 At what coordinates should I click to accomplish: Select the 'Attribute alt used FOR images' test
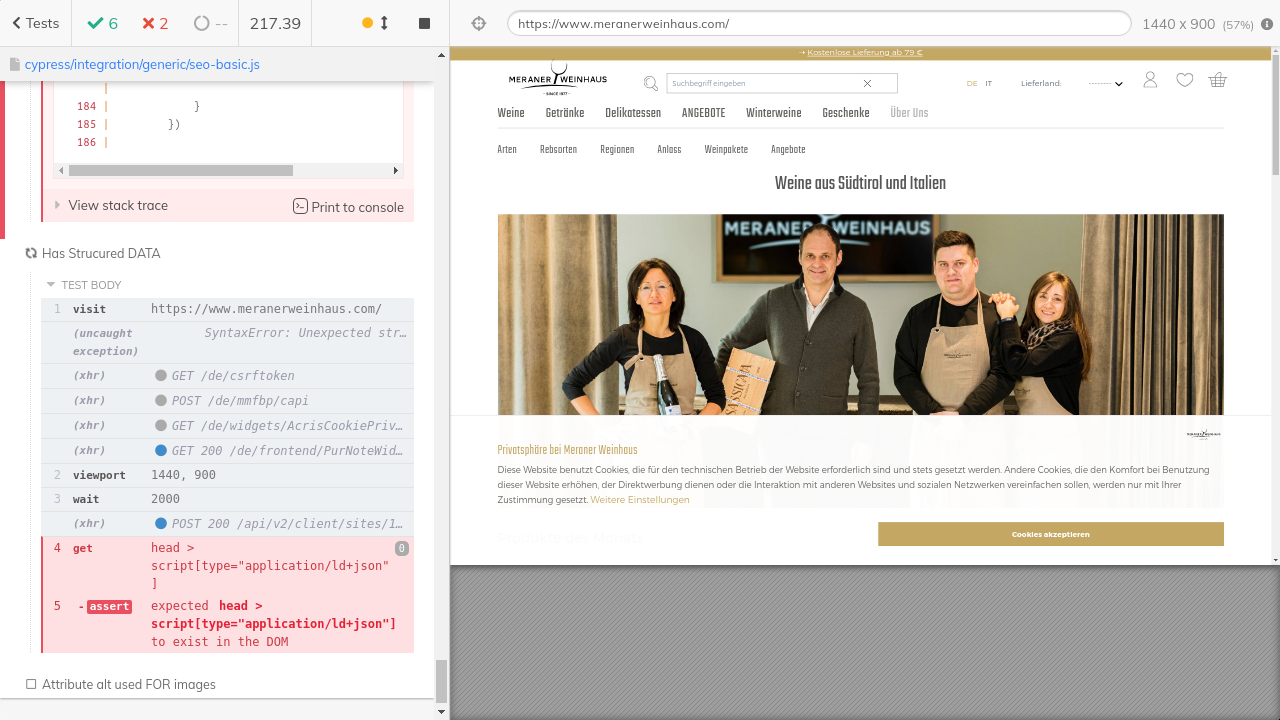pos(128,685)
